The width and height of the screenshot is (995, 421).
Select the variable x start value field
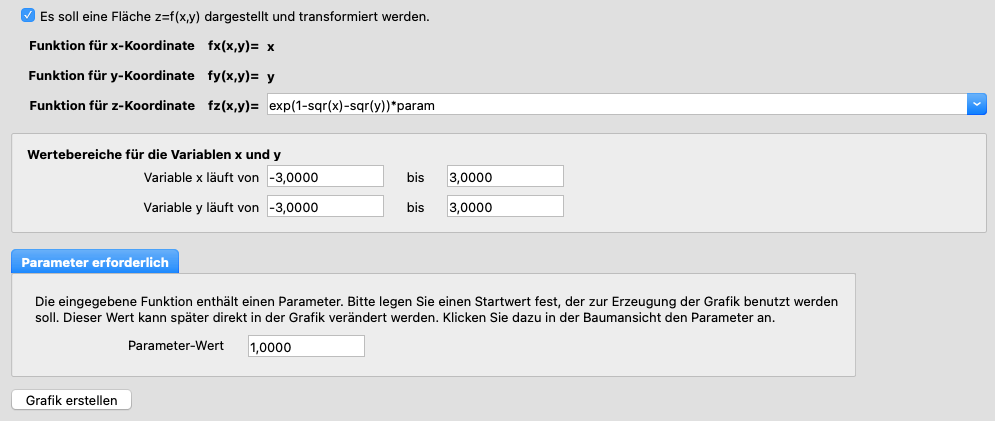(325, 177)
